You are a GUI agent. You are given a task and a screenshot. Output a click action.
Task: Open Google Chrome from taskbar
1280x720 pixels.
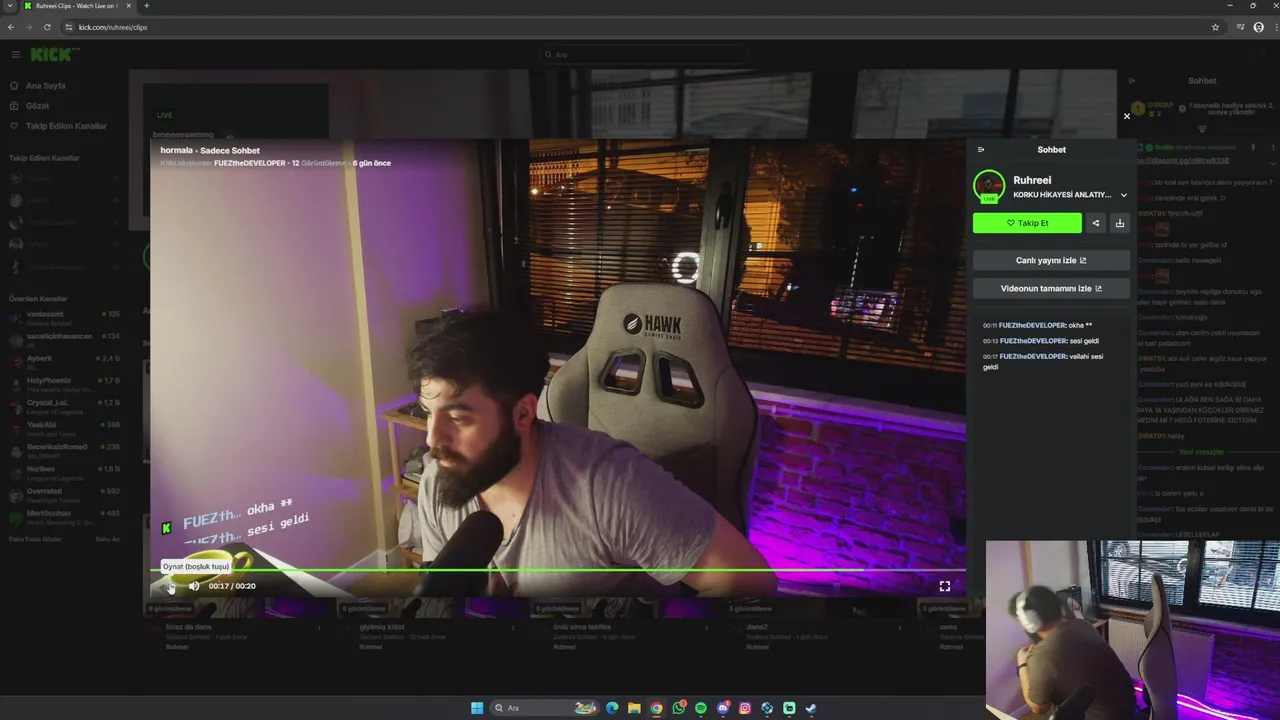656,708
